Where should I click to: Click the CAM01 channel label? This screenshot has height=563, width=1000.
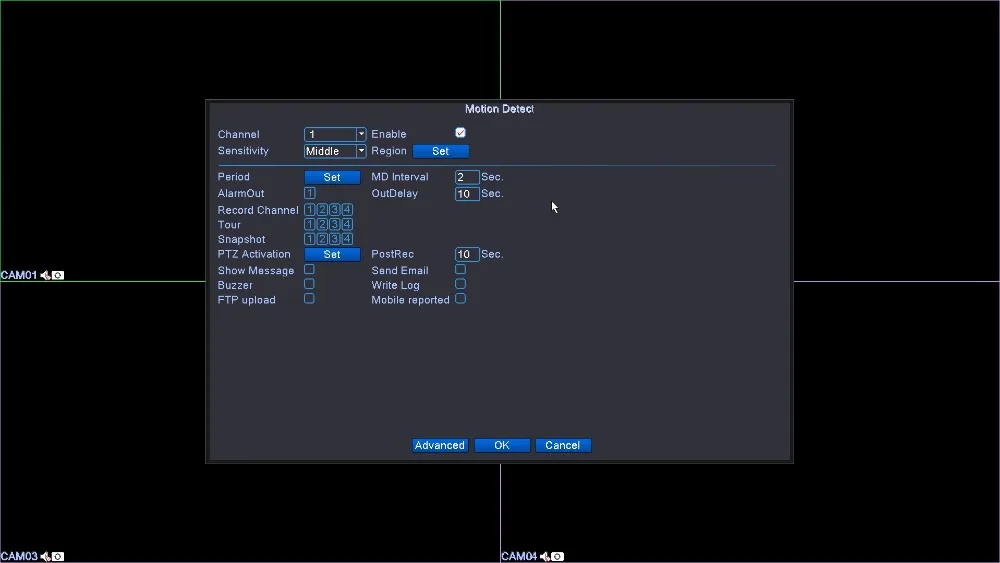(x=19, y=275)
